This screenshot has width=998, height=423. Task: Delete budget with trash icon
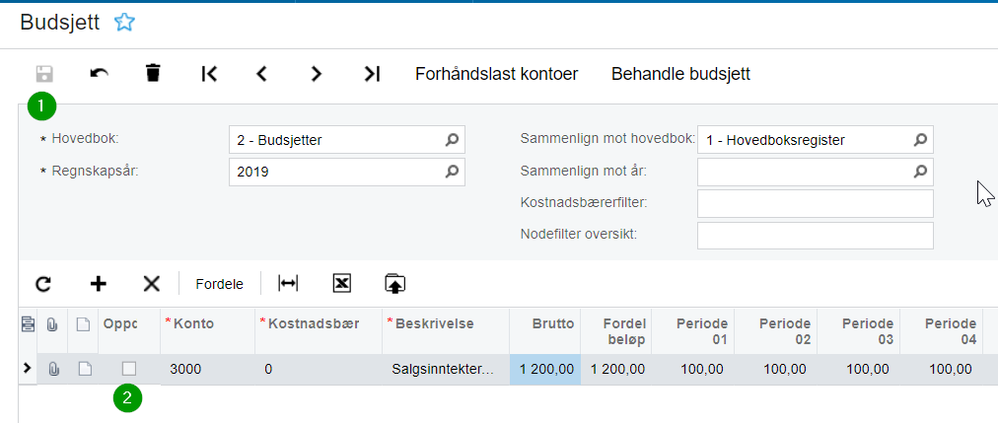[x=153, y=73]
